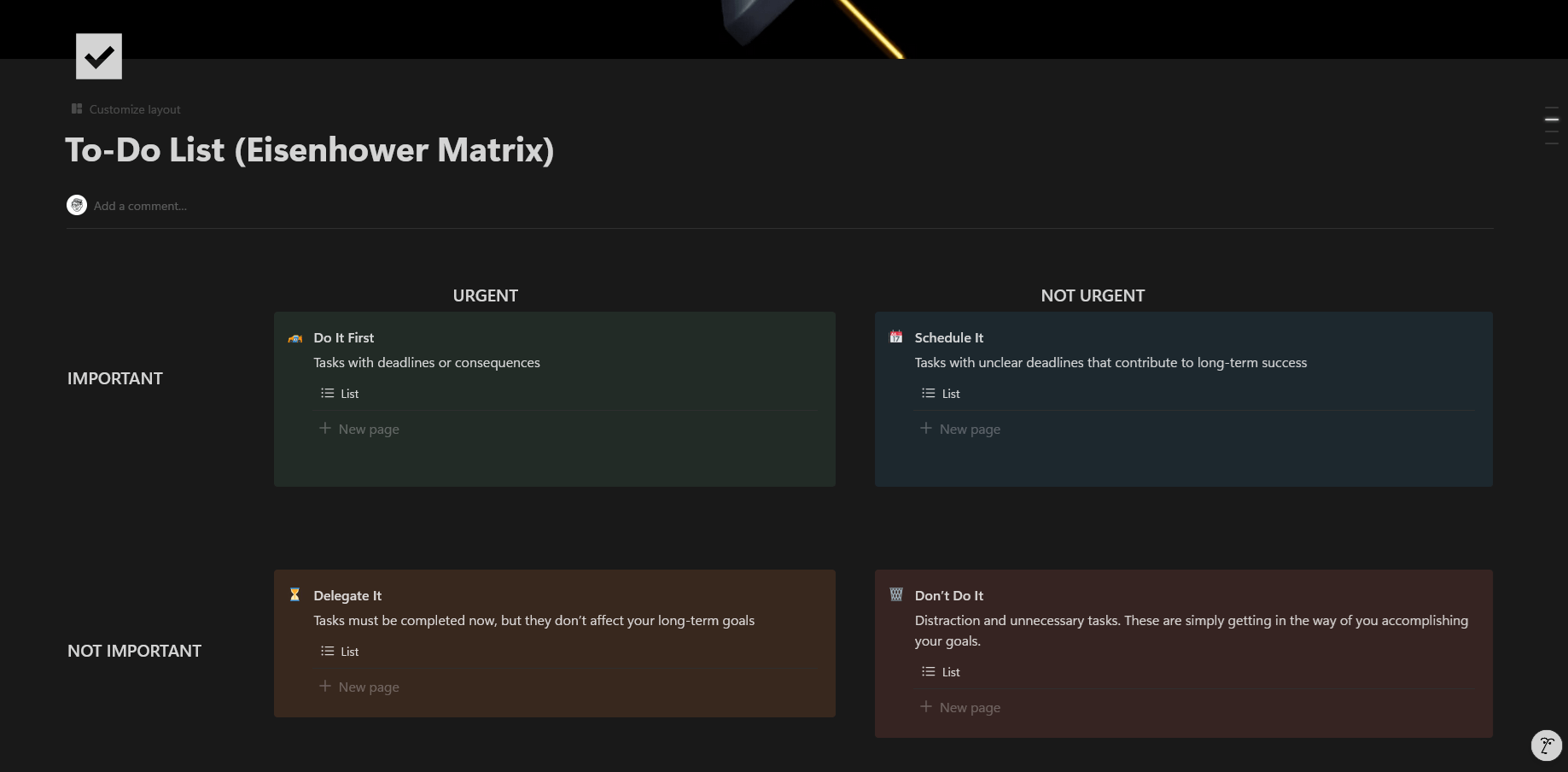Create a new page under Delegate It
This screenshot has height=772, width=1568.
[359, 687]
